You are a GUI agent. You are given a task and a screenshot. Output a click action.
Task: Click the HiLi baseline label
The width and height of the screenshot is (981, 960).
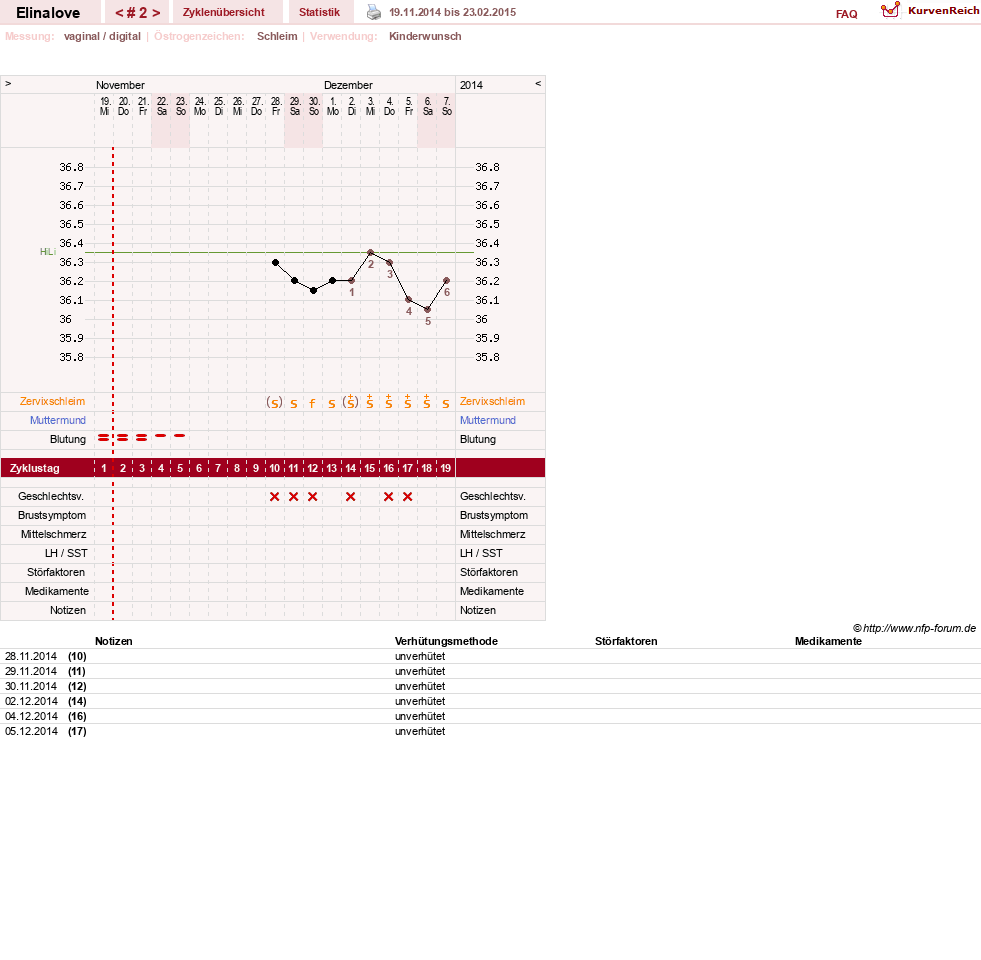click(x=48, y=252)
